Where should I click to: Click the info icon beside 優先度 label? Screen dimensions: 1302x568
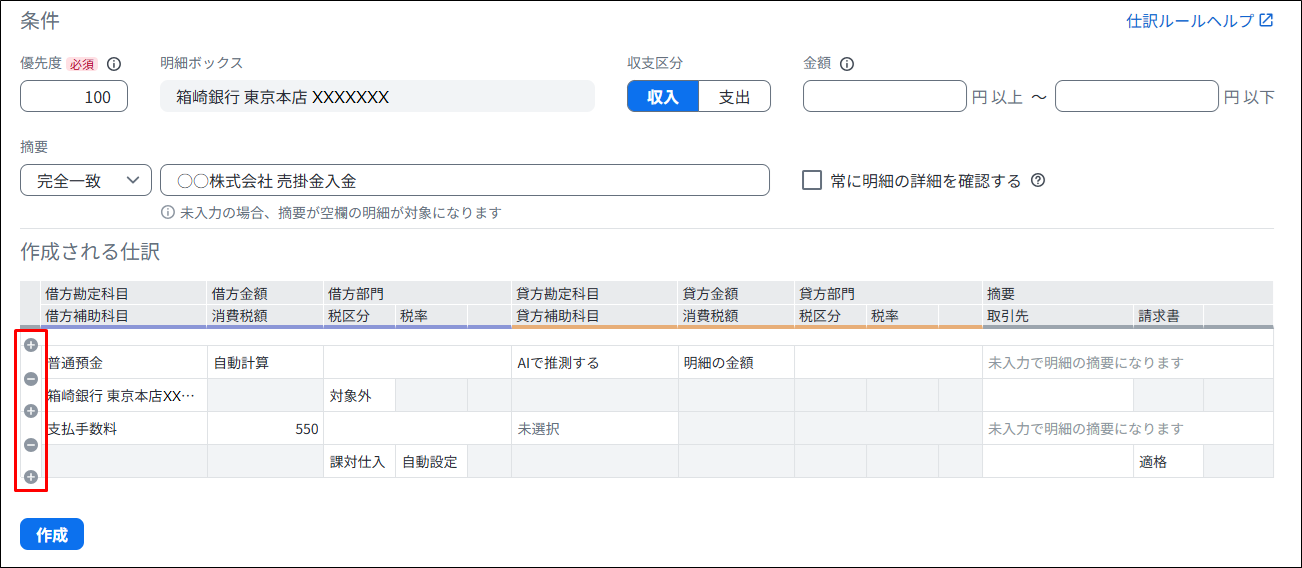(x=114, y=64)
